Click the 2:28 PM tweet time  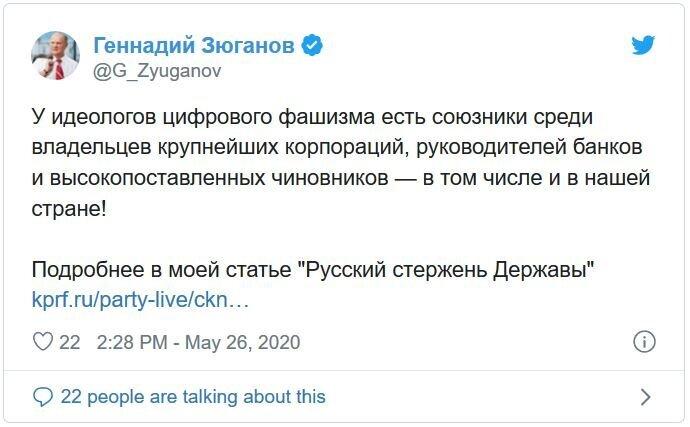pyautogui.click(x=131, y=342)
